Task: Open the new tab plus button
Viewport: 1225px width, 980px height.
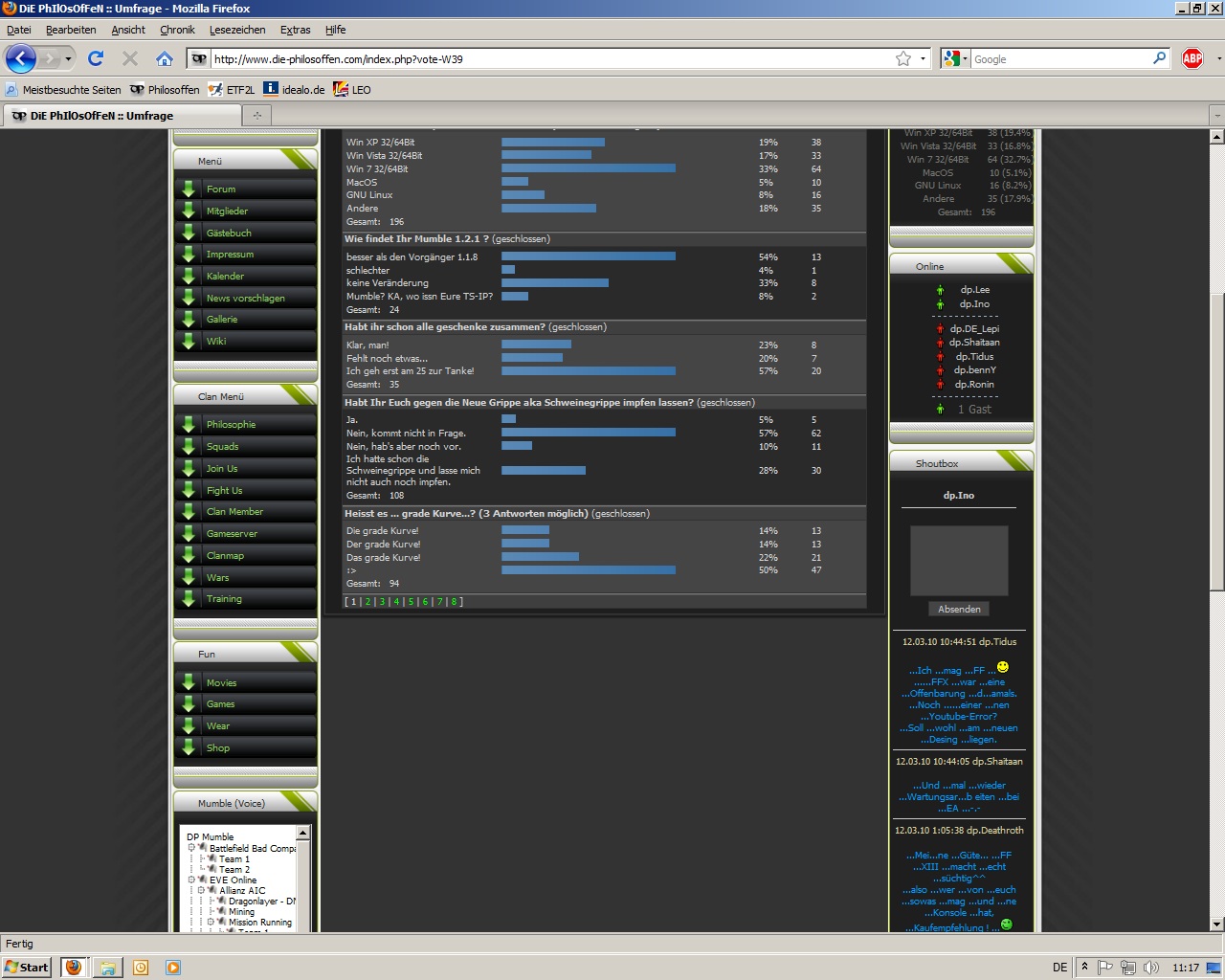Action: 256,116
